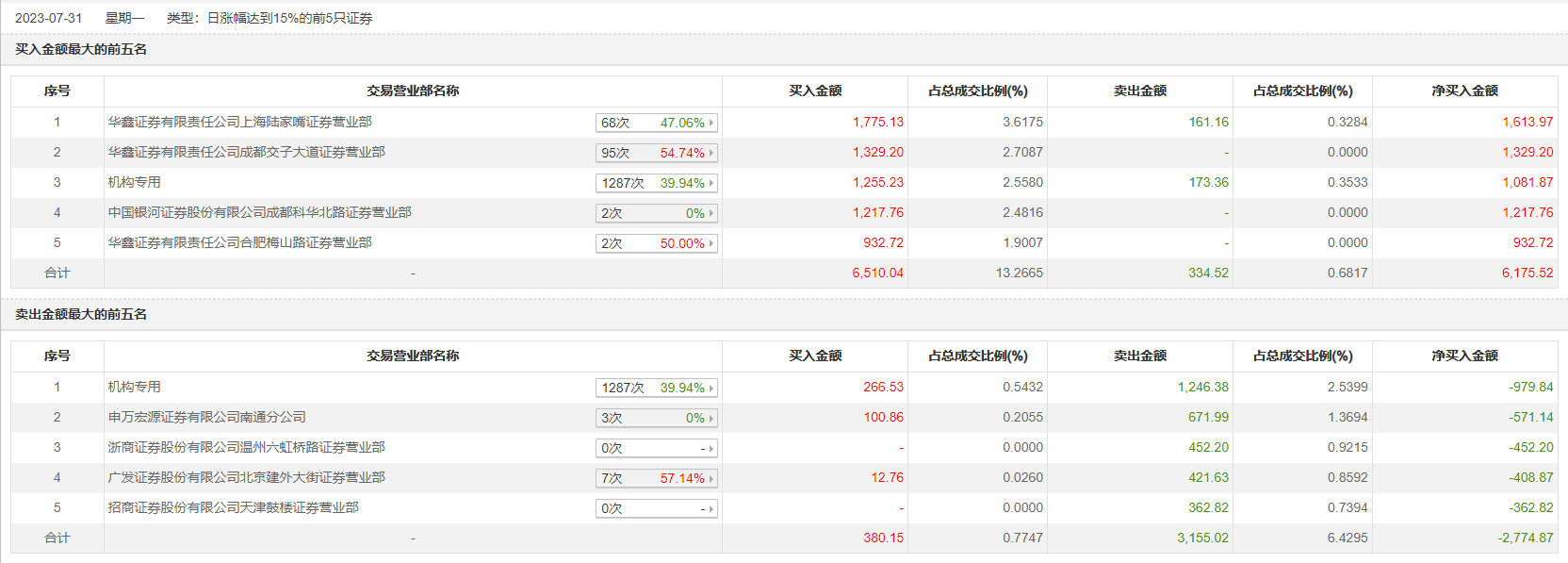Expand the 7次 57.14% stats box
The width and height of the screenshot is (1568, 563).
tap(657, 478)
